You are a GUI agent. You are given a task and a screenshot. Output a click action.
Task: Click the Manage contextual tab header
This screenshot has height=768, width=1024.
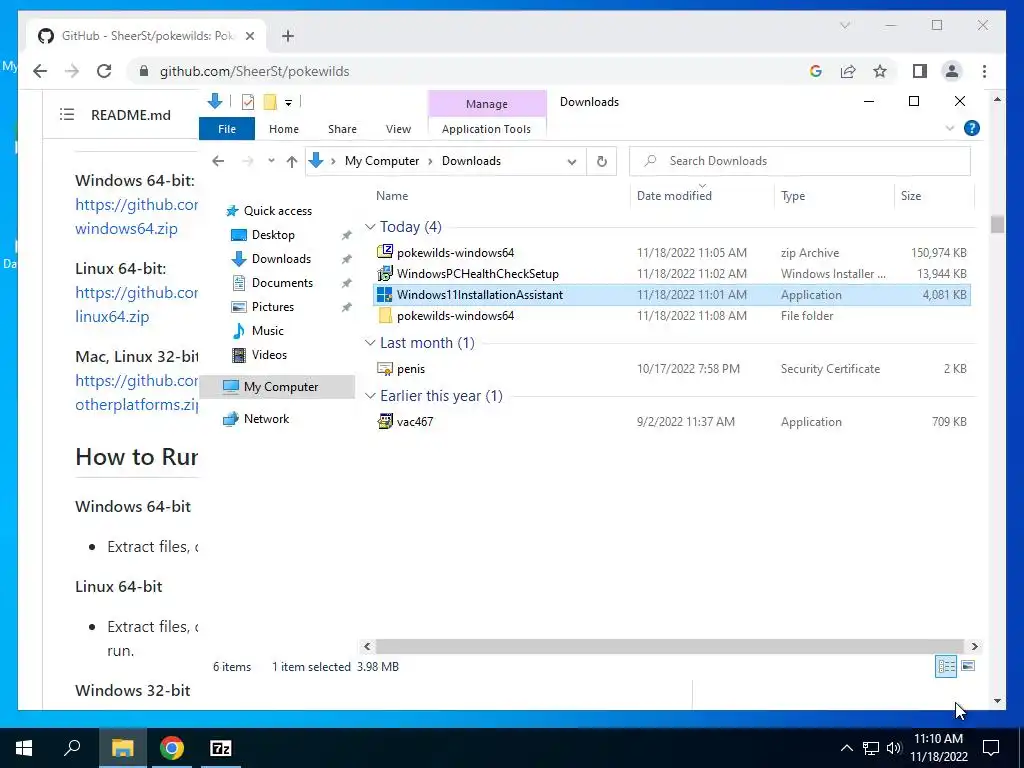pyautogui.click(x=487, y=104)
